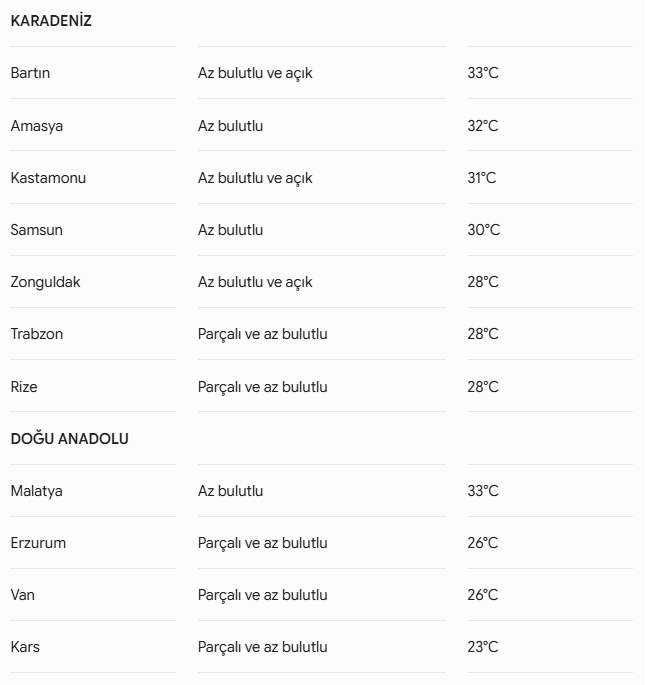
Task: Click the DOĞU ANADOLU region heading
Action: [x=69, y=438]
